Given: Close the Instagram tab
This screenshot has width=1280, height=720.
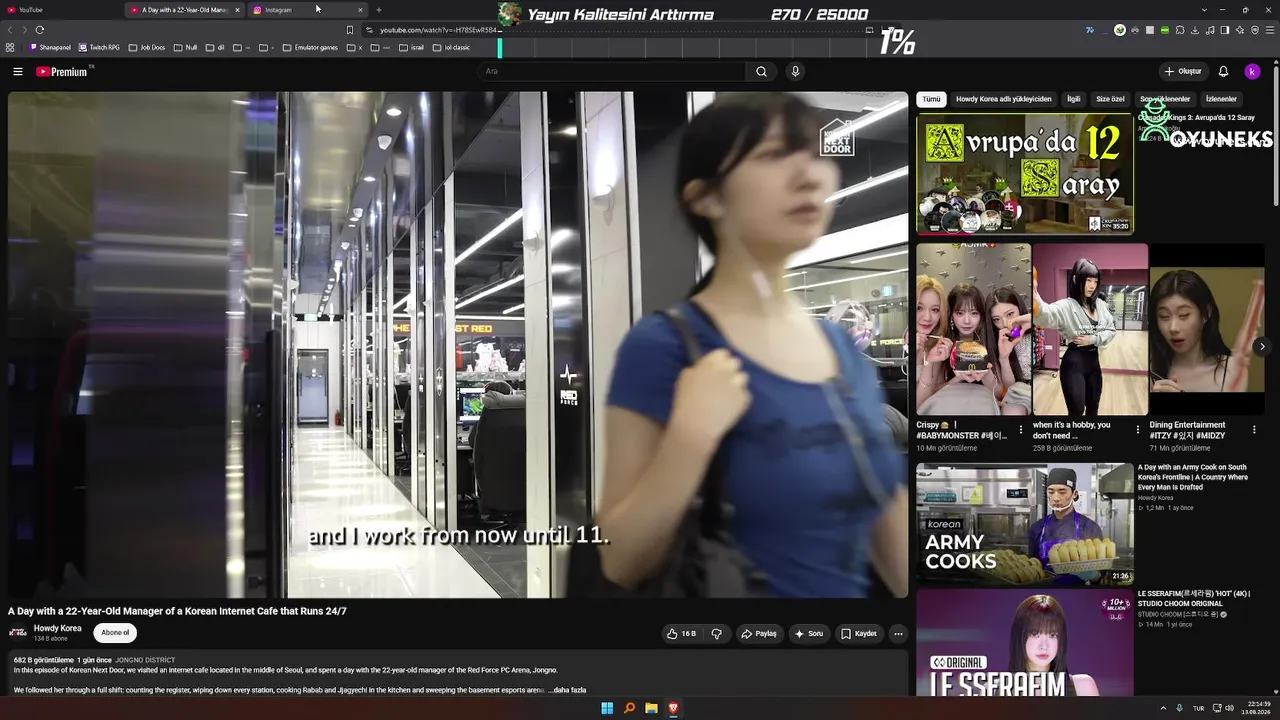Looking at the screenshot, I should pos(360,10).
